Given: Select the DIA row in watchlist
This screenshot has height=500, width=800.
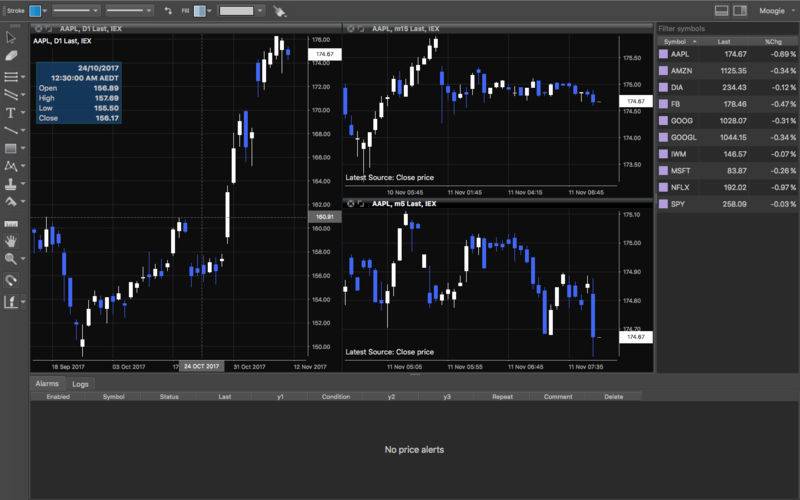Looking at the screenshot, I should click(728, 87).
